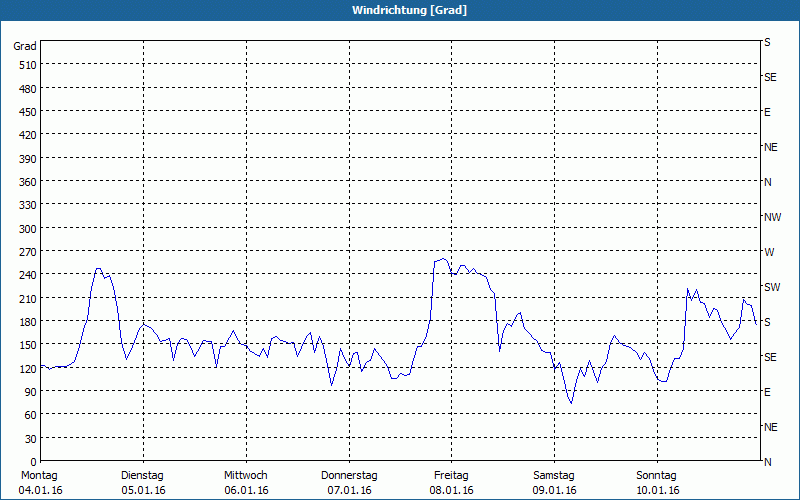Select the Freitag 08.01.16 date label
Image resolution: width=800 pixels, height=500 pixels.
(x=452, y=483)
